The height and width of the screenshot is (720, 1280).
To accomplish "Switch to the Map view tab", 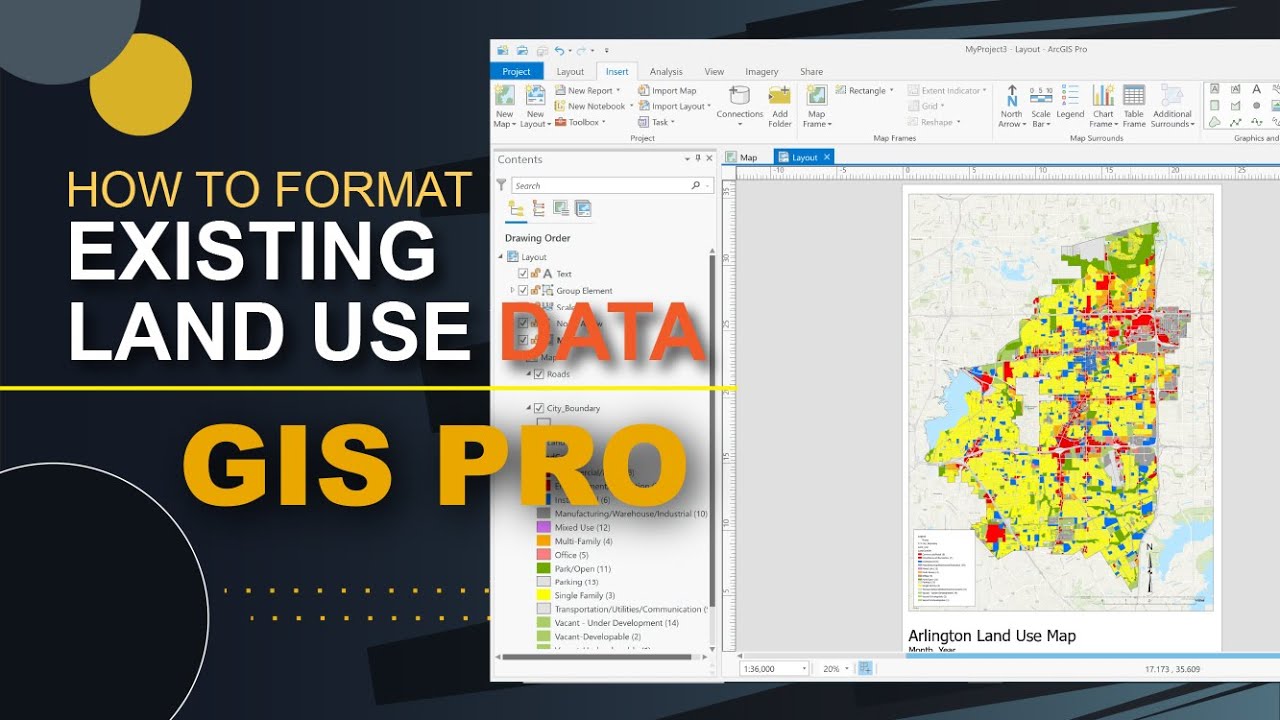I will tap(742, 157).
